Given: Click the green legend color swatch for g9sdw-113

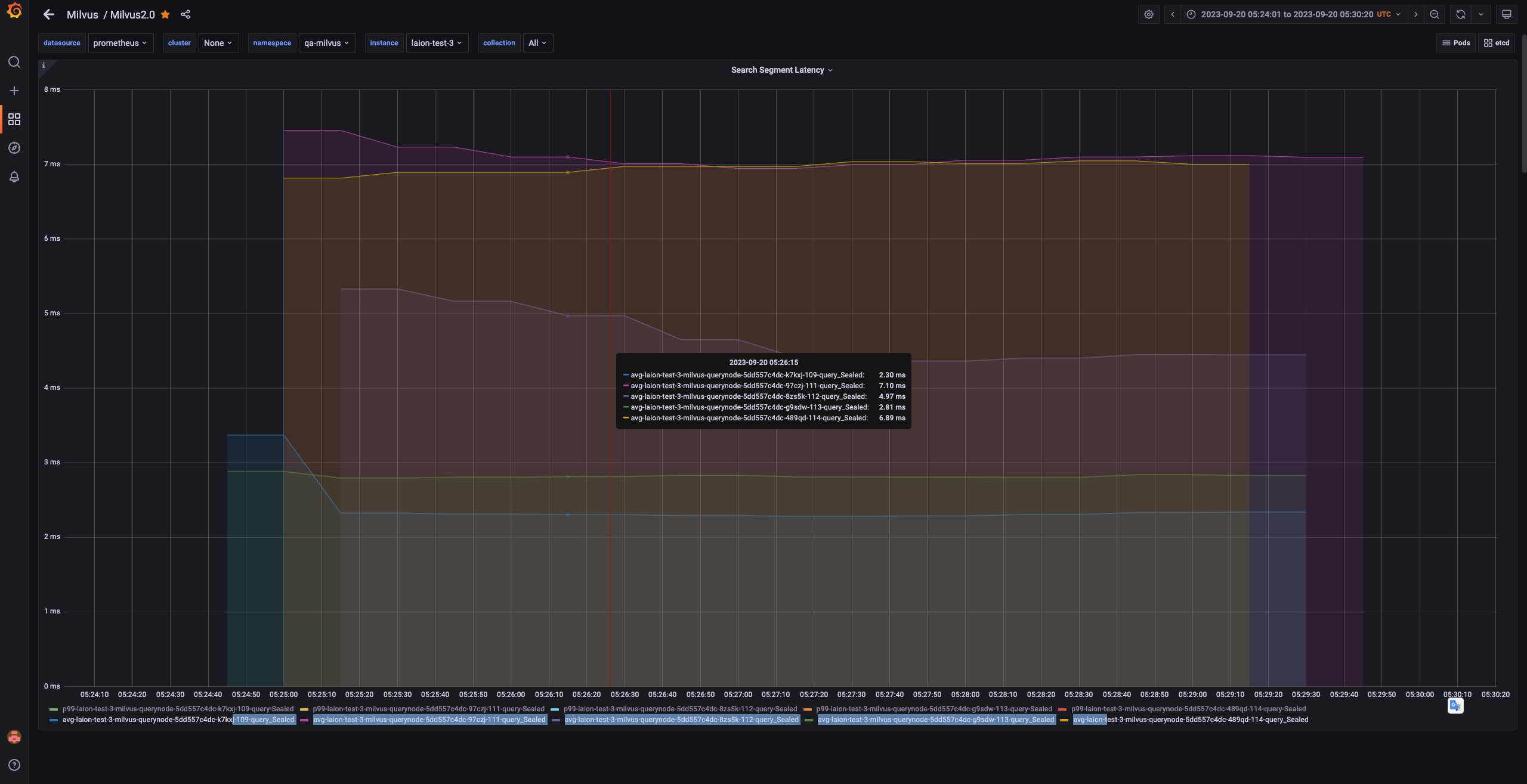Looking at the screenshot, I should [809, 720].
